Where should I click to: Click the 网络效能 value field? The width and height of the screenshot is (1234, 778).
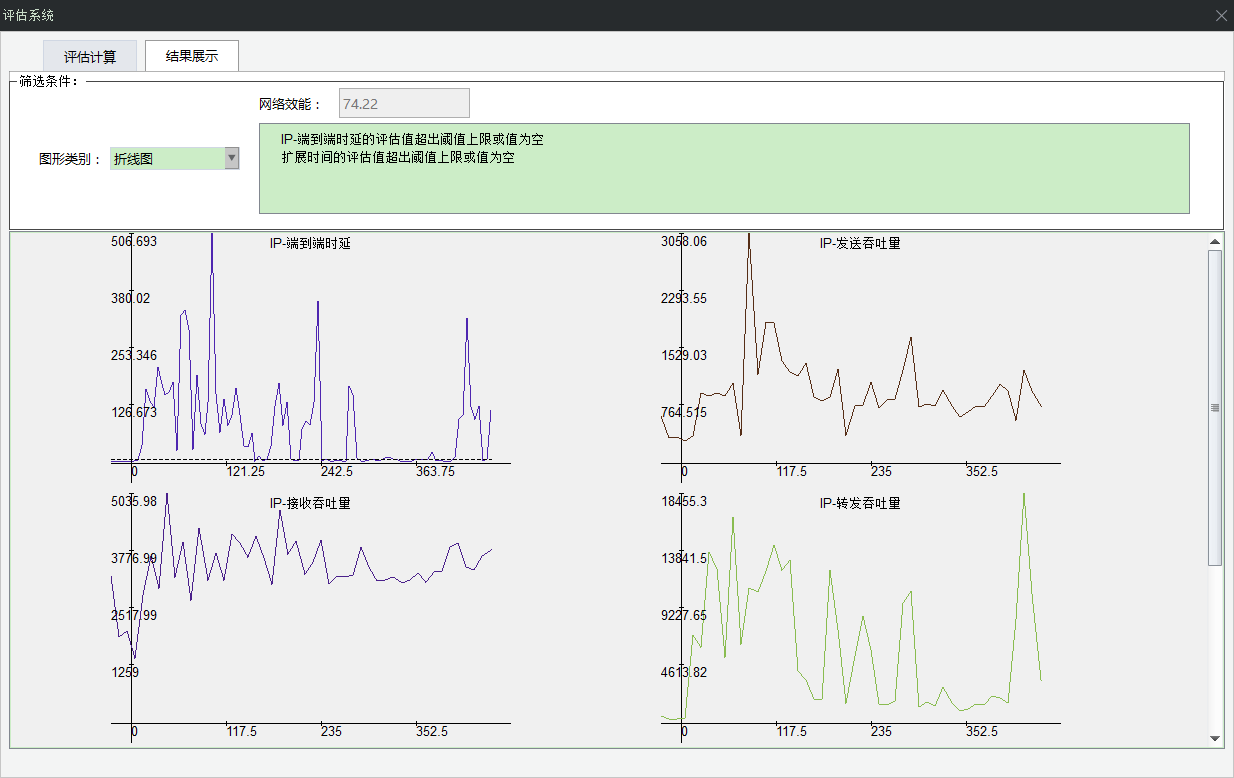pos(404,103)
